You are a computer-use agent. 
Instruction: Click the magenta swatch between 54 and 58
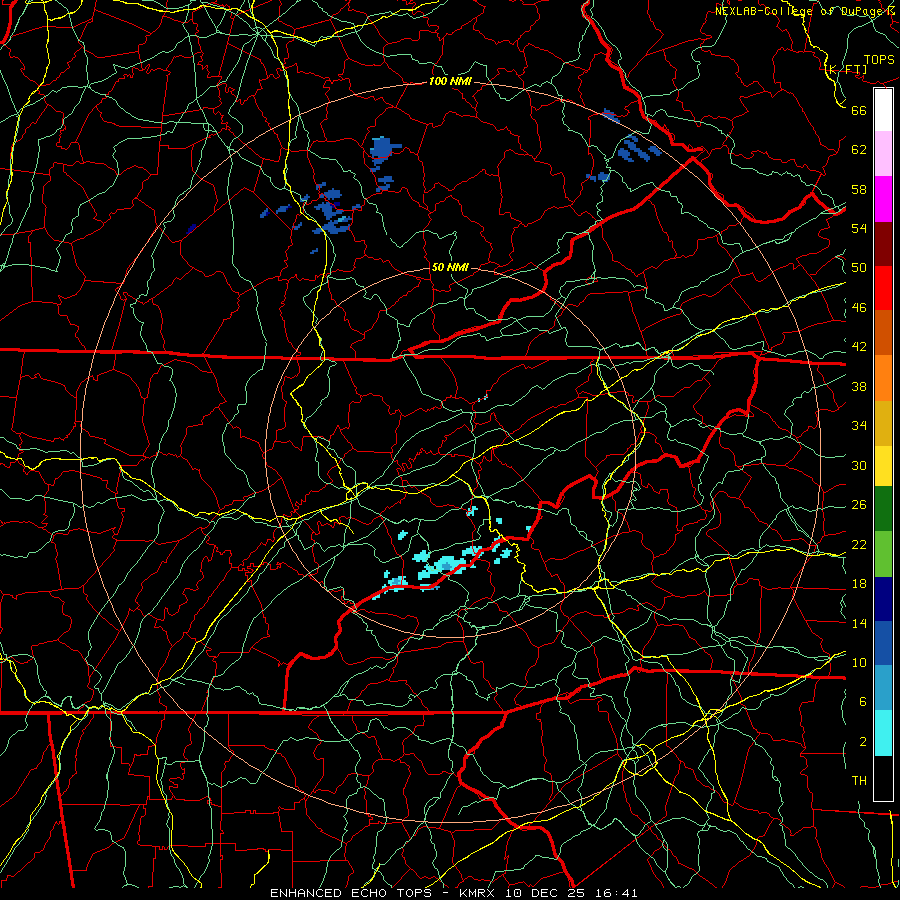[x=883, y=199]
